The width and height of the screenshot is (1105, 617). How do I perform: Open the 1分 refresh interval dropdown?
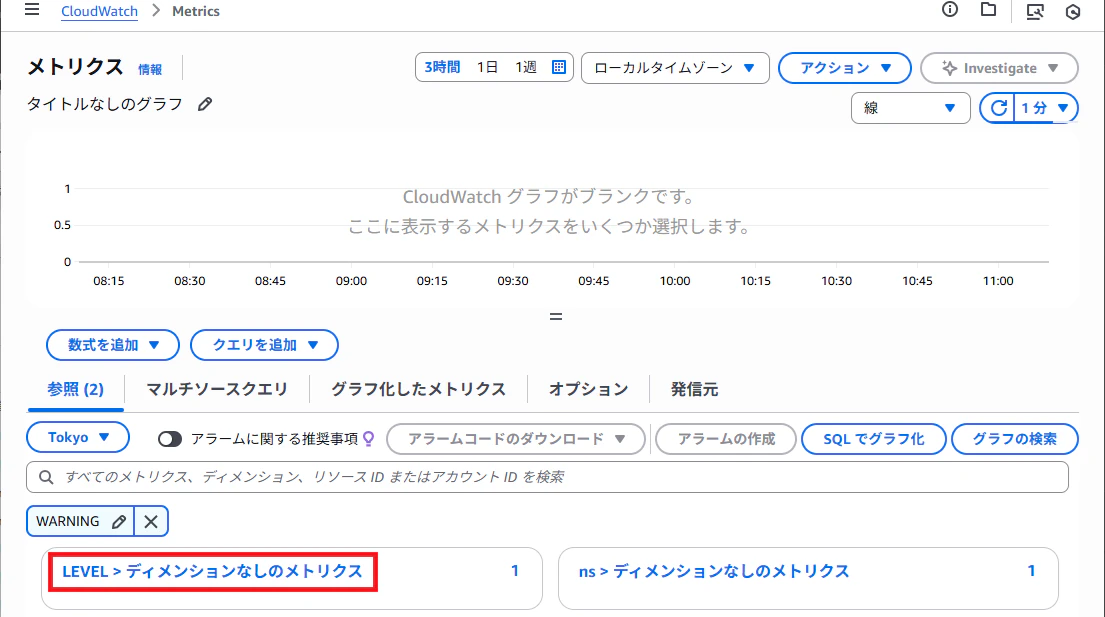point(1046,108)
